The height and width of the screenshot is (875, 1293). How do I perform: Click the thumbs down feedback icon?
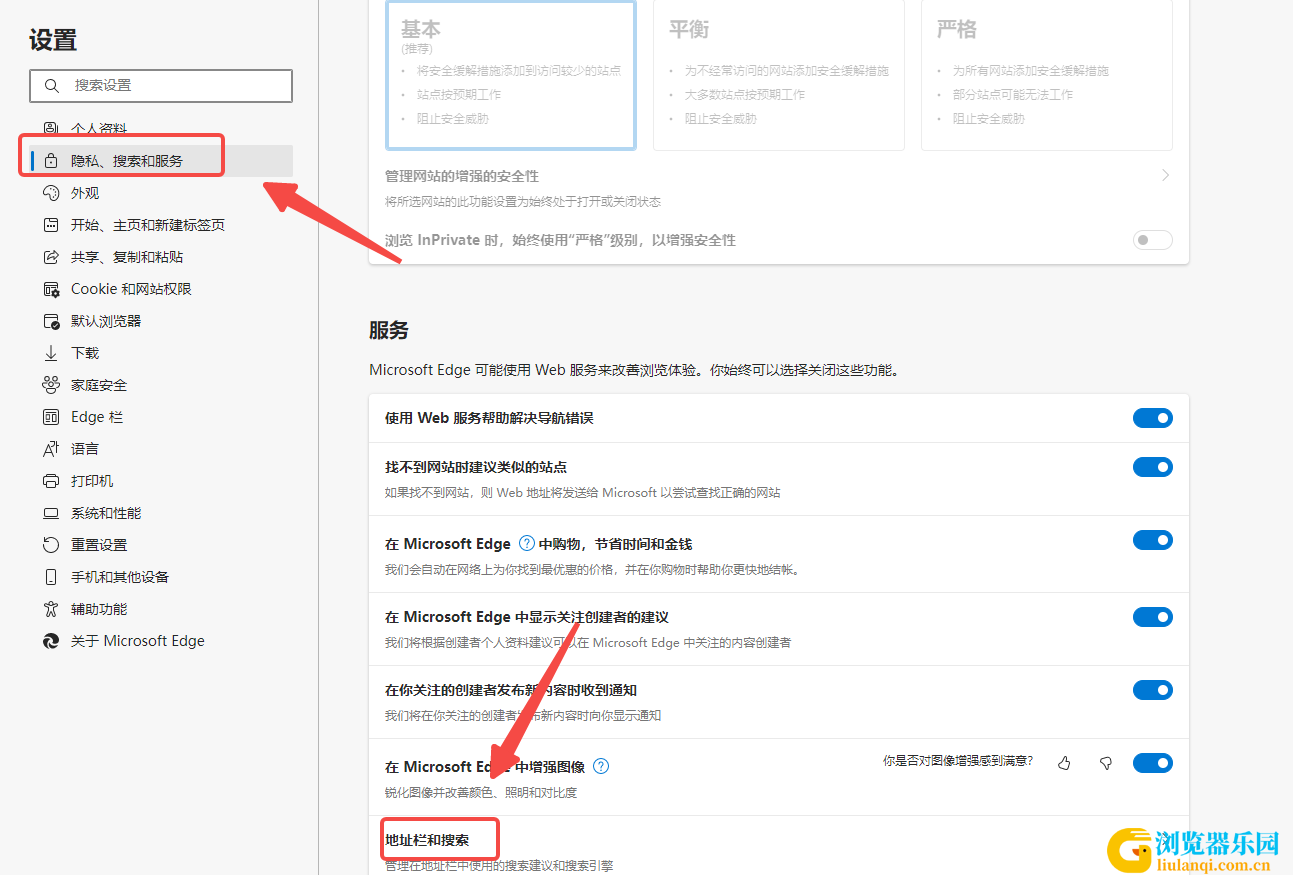[1106, 763]
